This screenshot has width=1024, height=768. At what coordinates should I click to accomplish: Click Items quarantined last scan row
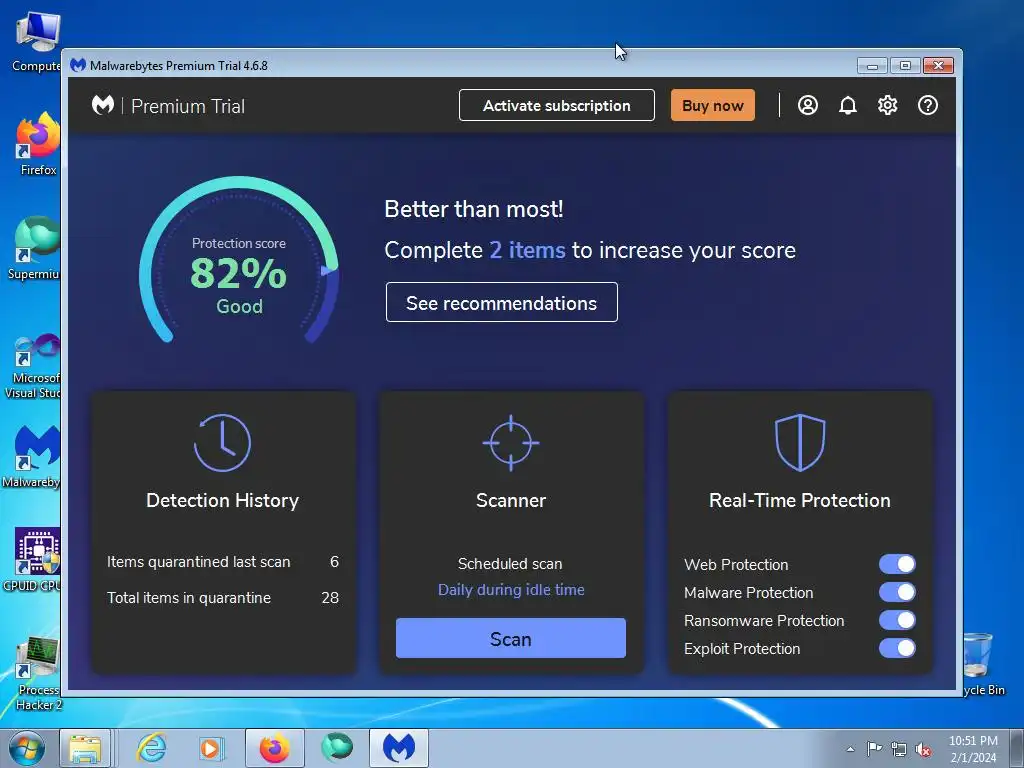click(x=223, y=562)
